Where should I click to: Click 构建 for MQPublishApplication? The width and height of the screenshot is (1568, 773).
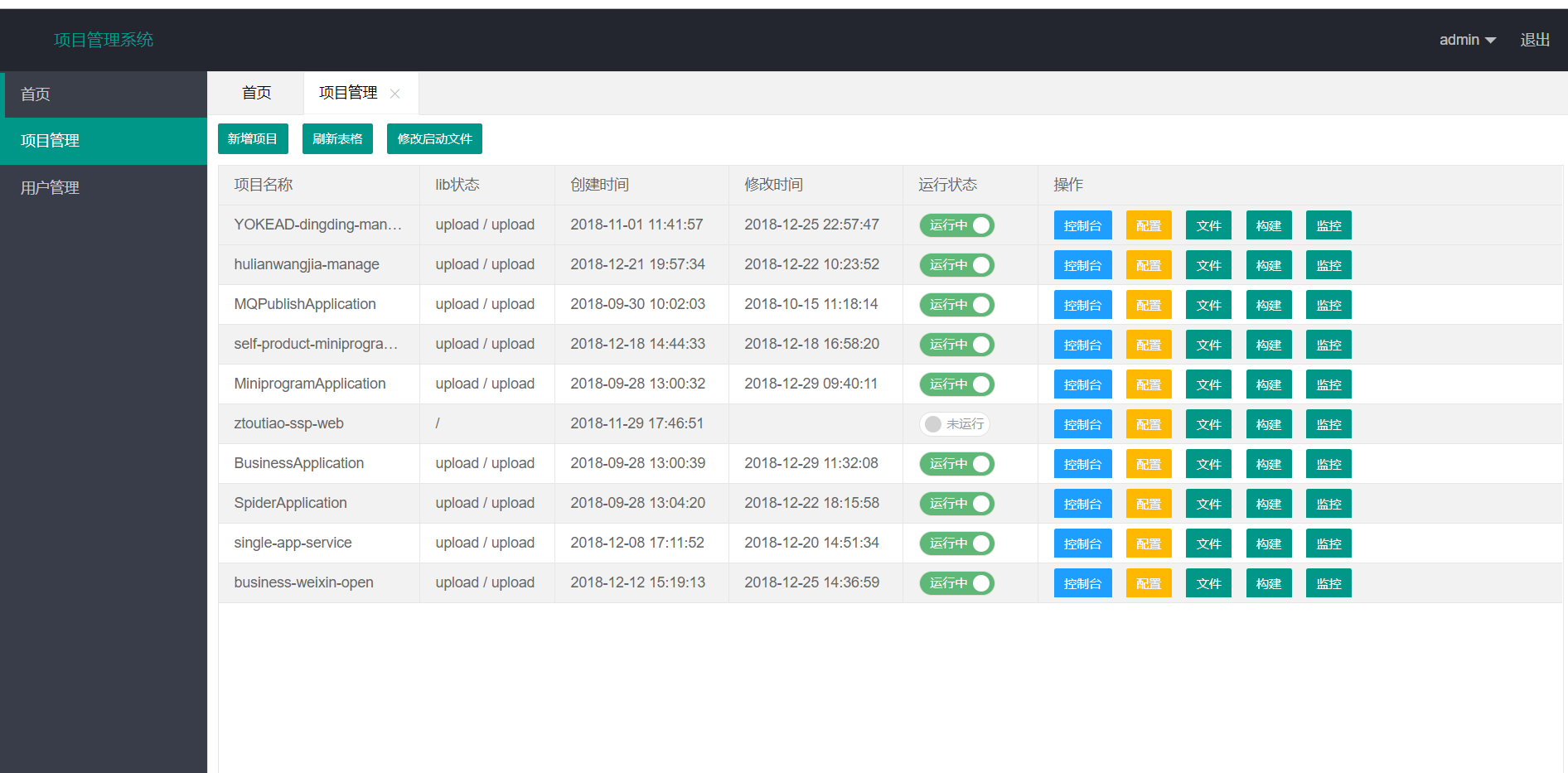coord(1269,305)
